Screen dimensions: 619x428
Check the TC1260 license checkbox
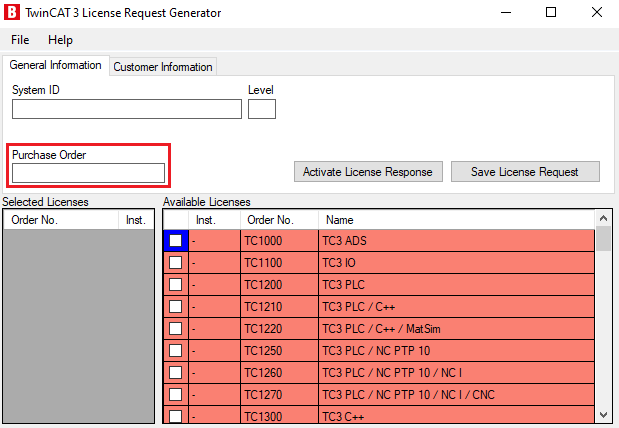(x=176, y=373)
